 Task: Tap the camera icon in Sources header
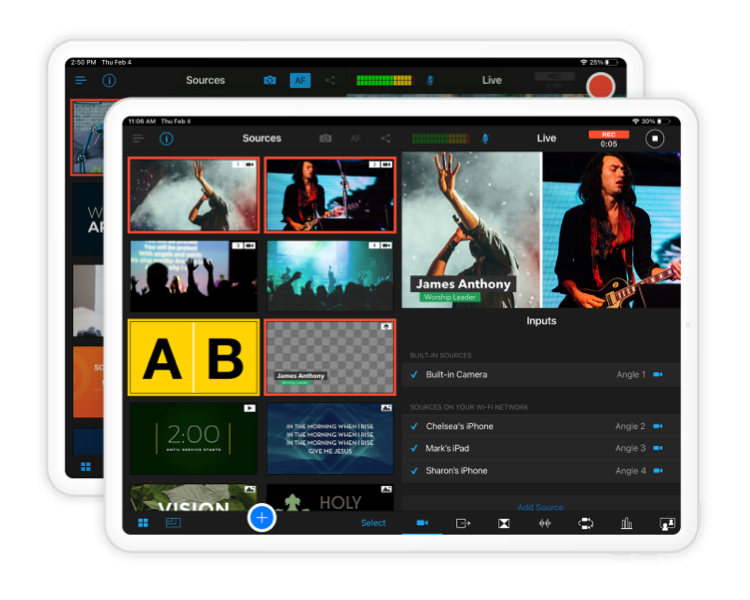(325, 138)
